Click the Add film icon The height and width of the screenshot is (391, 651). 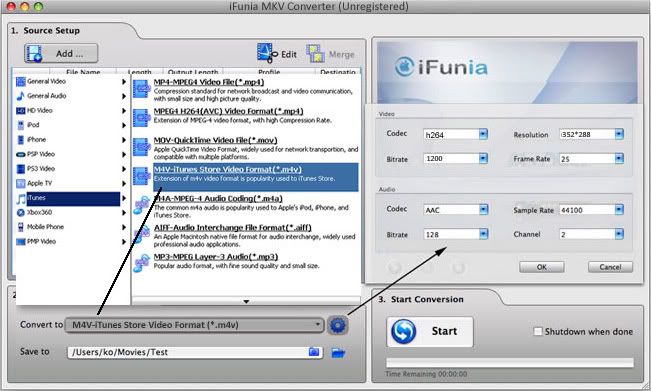pyautogui.click(x=34, y=54)
